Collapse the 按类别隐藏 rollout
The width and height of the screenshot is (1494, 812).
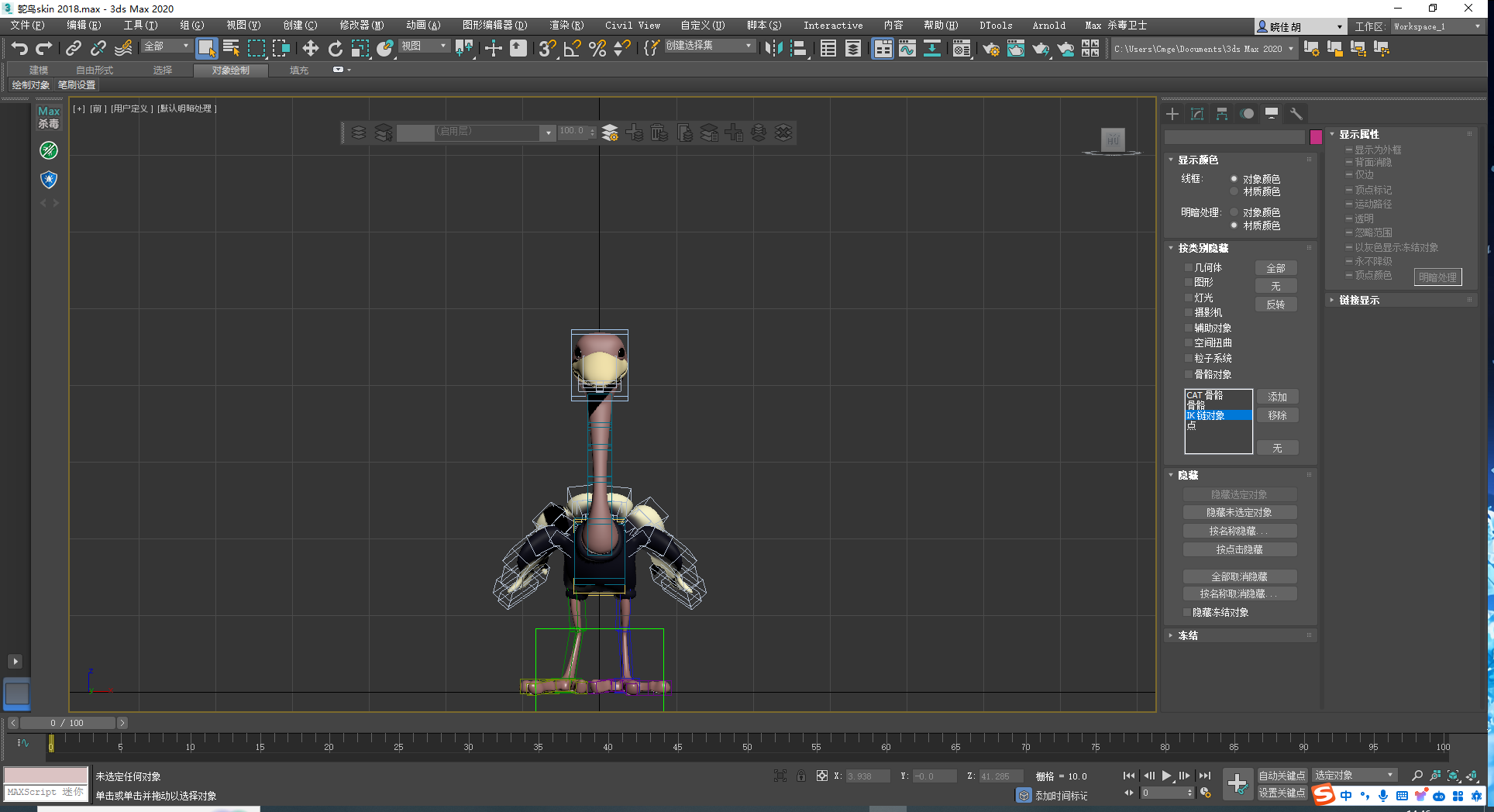(1203, 248)
